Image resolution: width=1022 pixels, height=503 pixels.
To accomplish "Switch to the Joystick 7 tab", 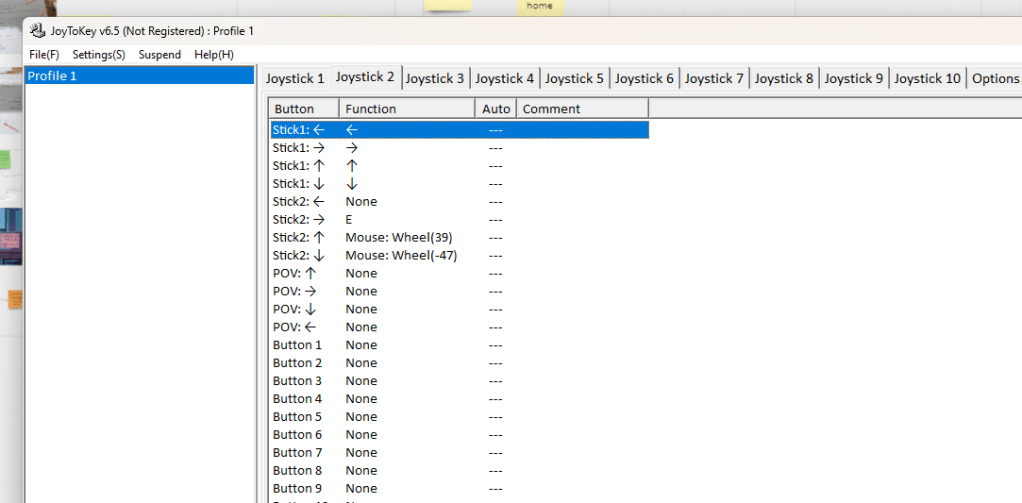I will click(714, 79).
